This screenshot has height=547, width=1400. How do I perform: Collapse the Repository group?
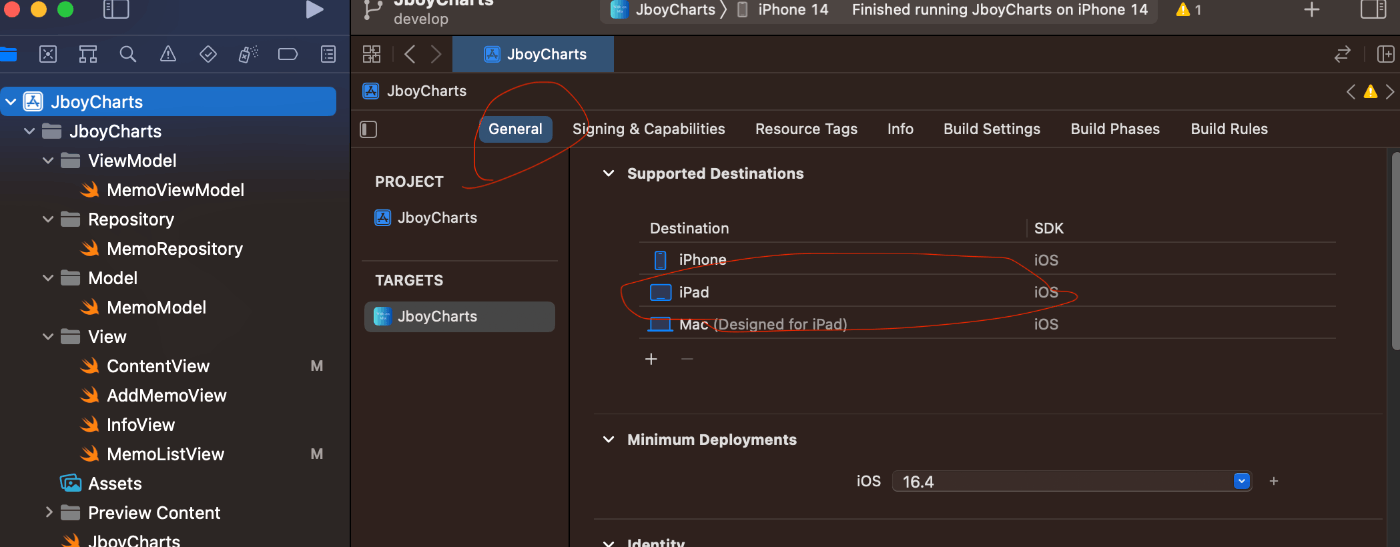tap(48, 219)
